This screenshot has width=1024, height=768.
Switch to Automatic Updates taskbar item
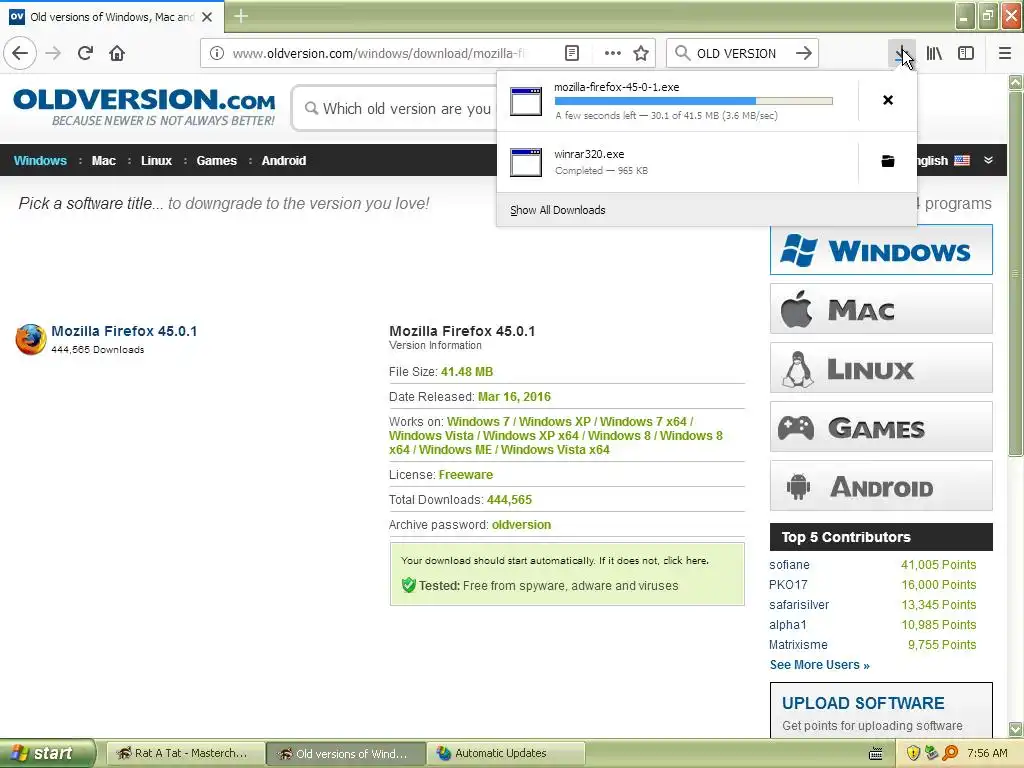[x=507, y=753]
